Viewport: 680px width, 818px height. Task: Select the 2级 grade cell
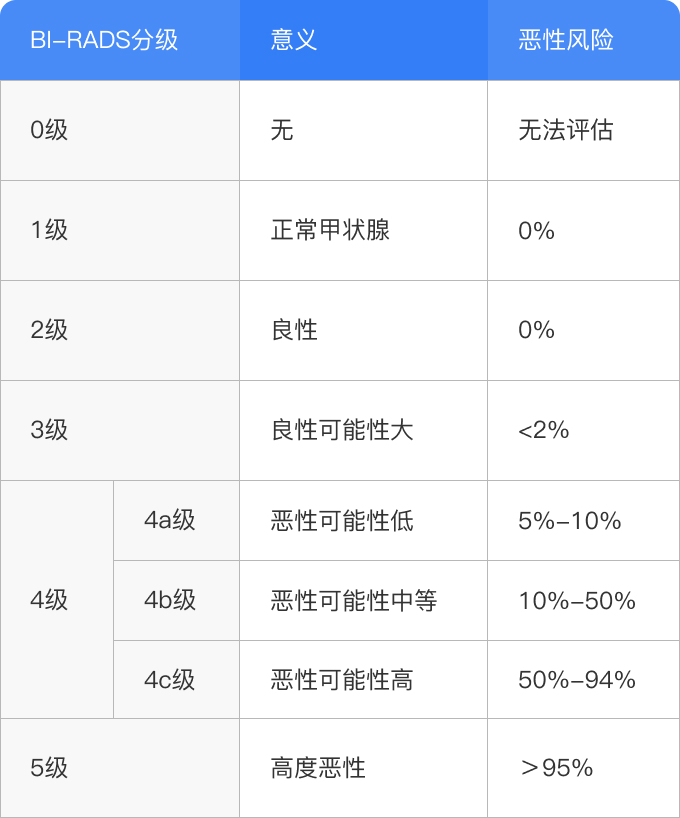click(50, 330)
